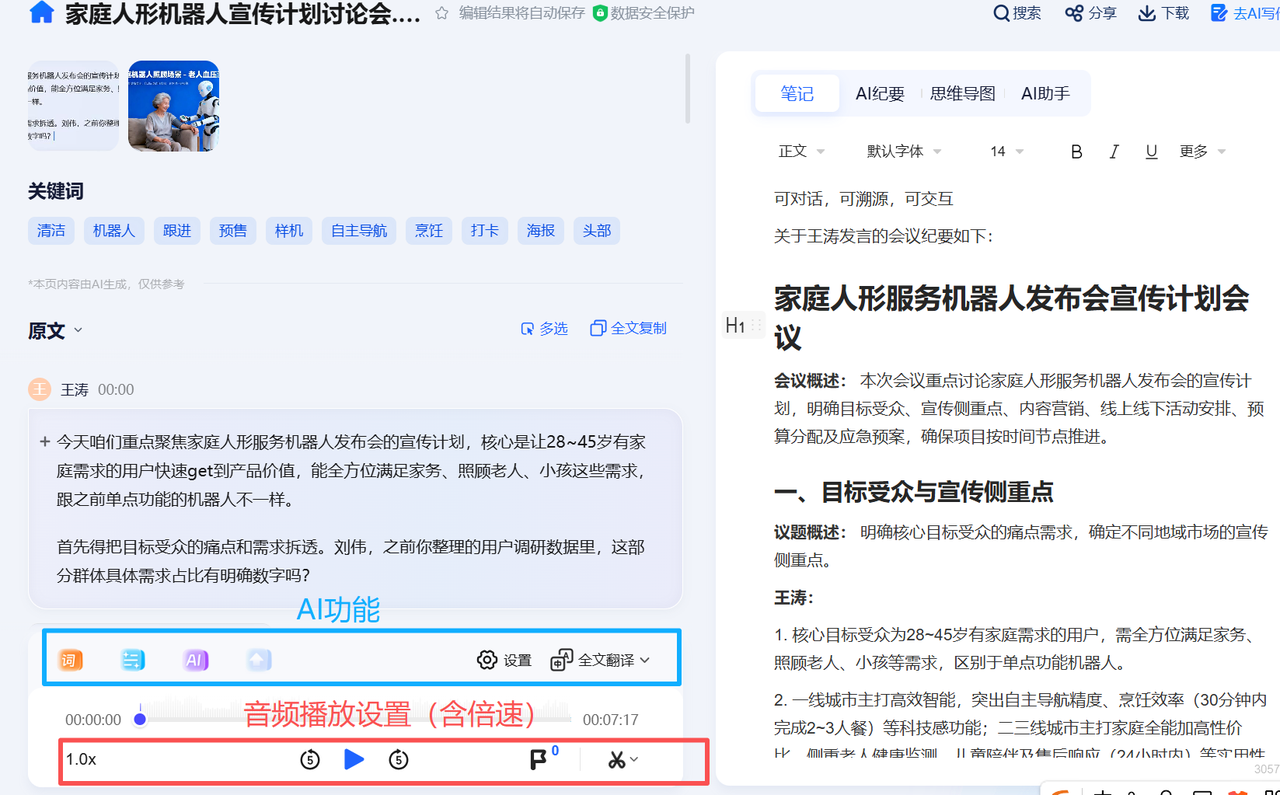Open the 默认字体 font dropdown
The height and width of the screenshot is (795, 1280).
[903, 151]
